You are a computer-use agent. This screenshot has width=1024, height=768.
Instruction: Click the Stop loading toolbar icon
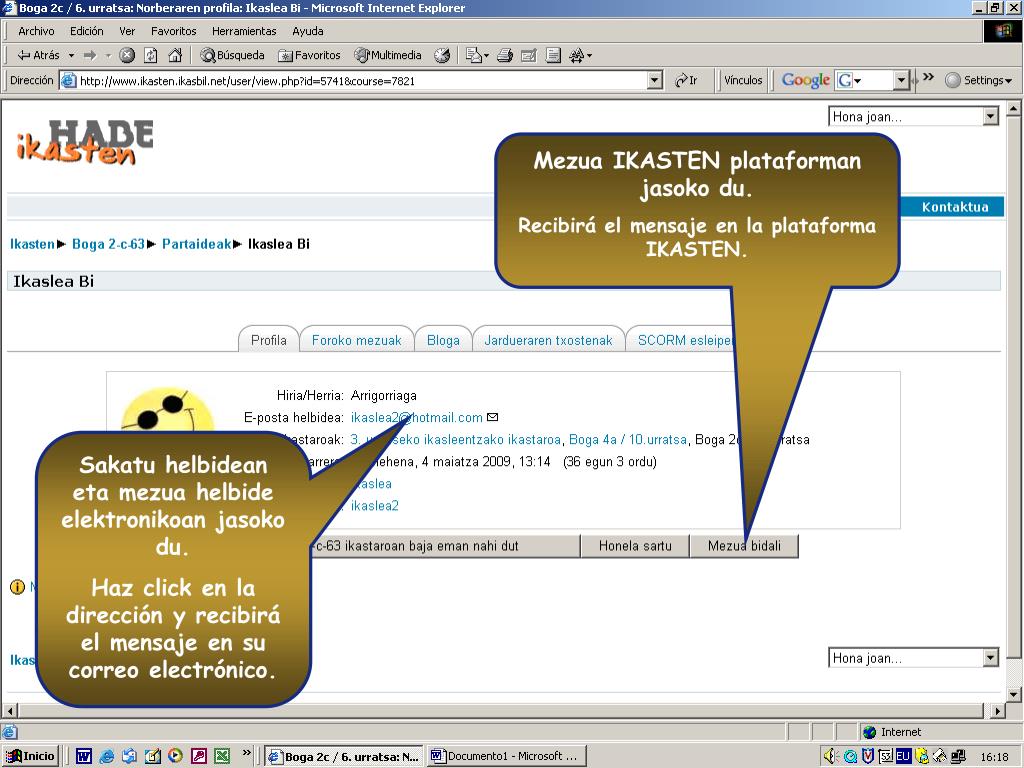tap(127, 56)
